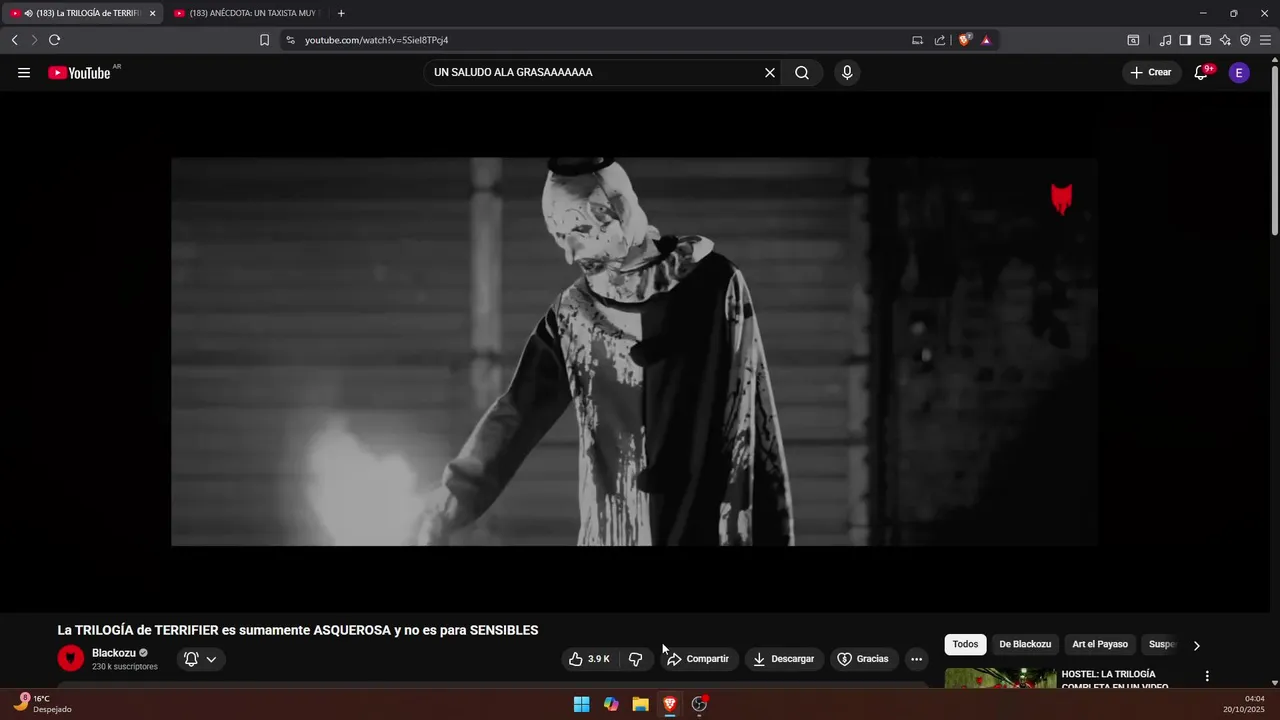Open the media playlist music note icon
1280x720 pixels.
(1165, 40)
